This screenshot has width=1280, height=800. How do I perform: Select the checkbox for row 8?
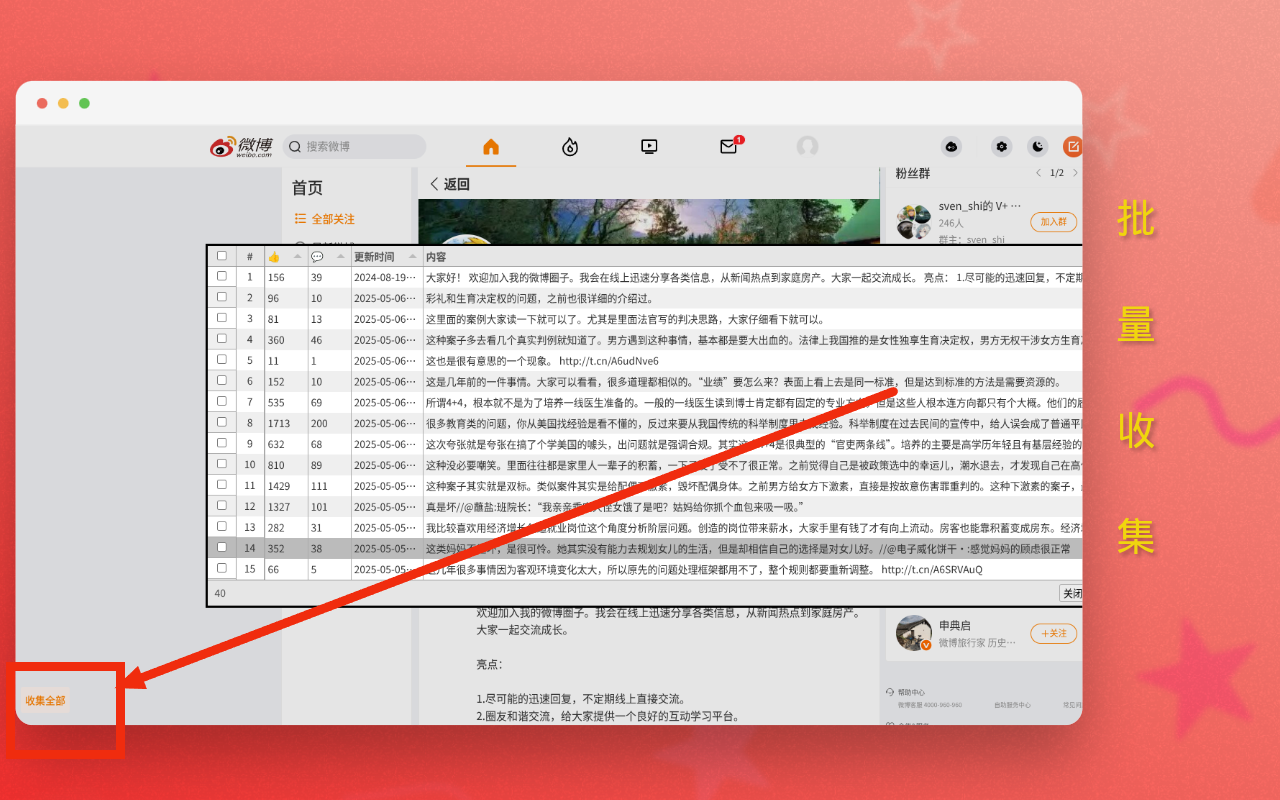[222, 423]
